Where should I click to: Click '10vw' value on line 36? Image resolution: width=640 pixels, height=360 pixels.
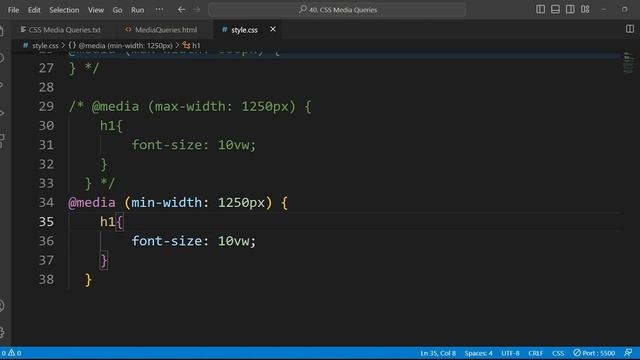point(233,241)
